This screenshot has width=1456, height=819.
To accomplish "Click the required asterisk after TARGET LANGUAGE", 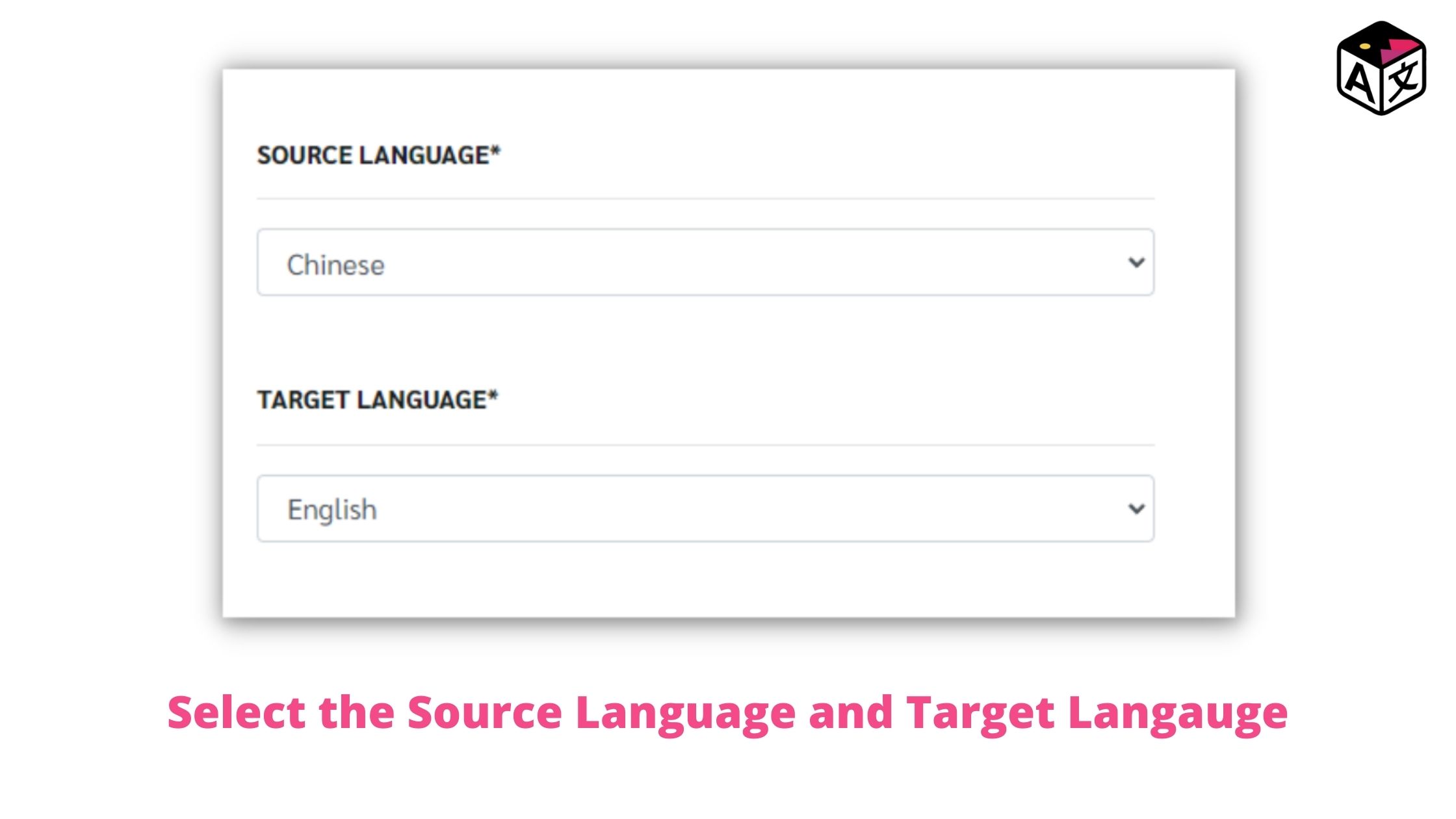I will click(493, 395).
